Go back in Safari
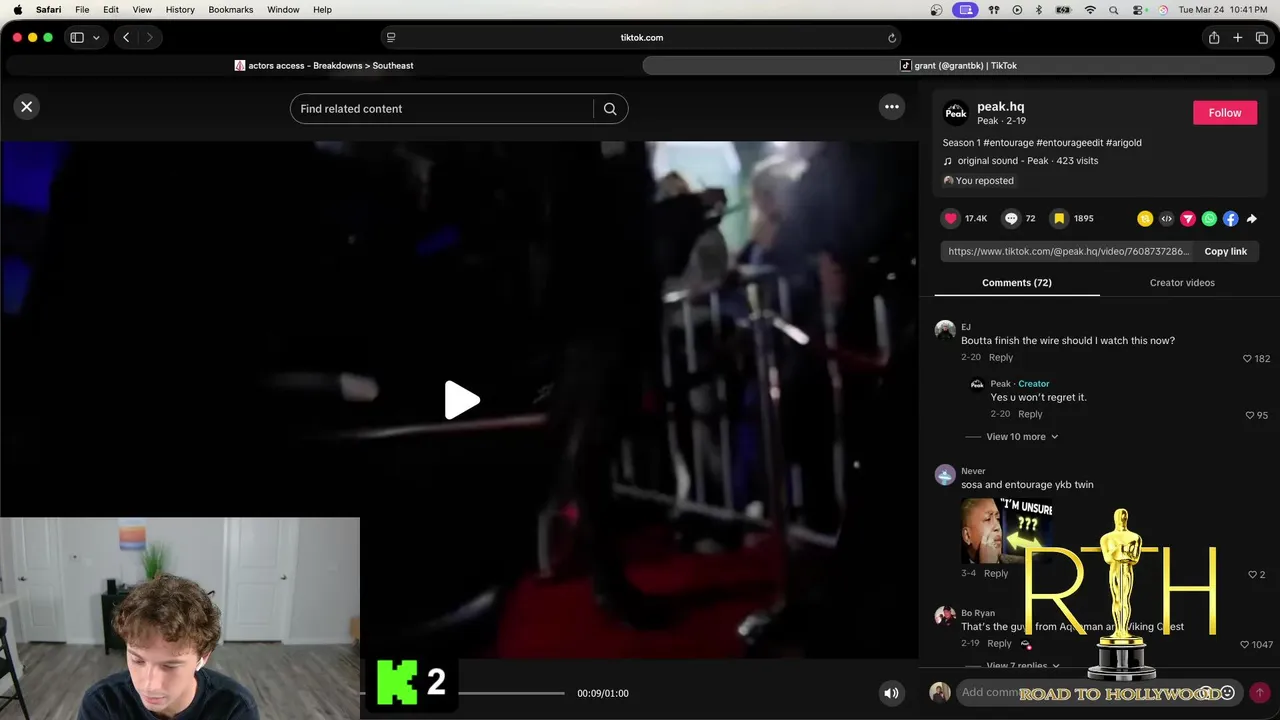This screenshot has height=720, width=1280. (126, 38)
